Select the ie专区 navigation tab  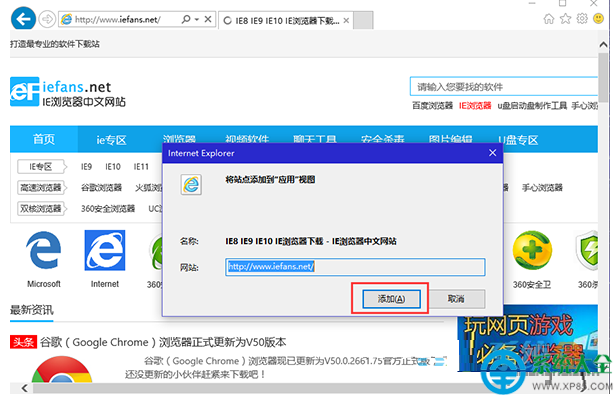[x=111, y=140]
